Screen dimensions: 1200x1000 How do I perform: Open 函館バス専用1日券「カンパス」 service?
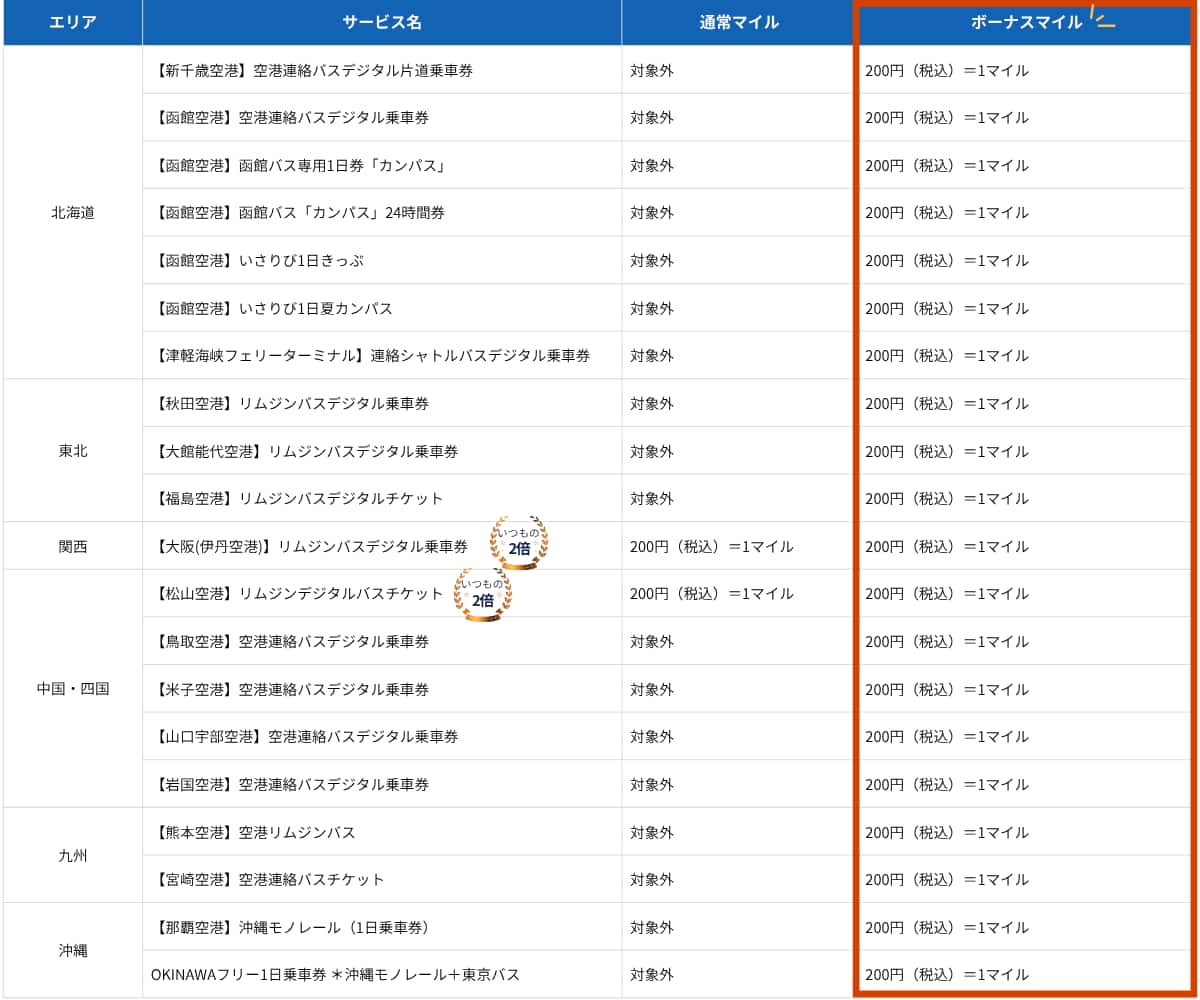pos(301,166)
